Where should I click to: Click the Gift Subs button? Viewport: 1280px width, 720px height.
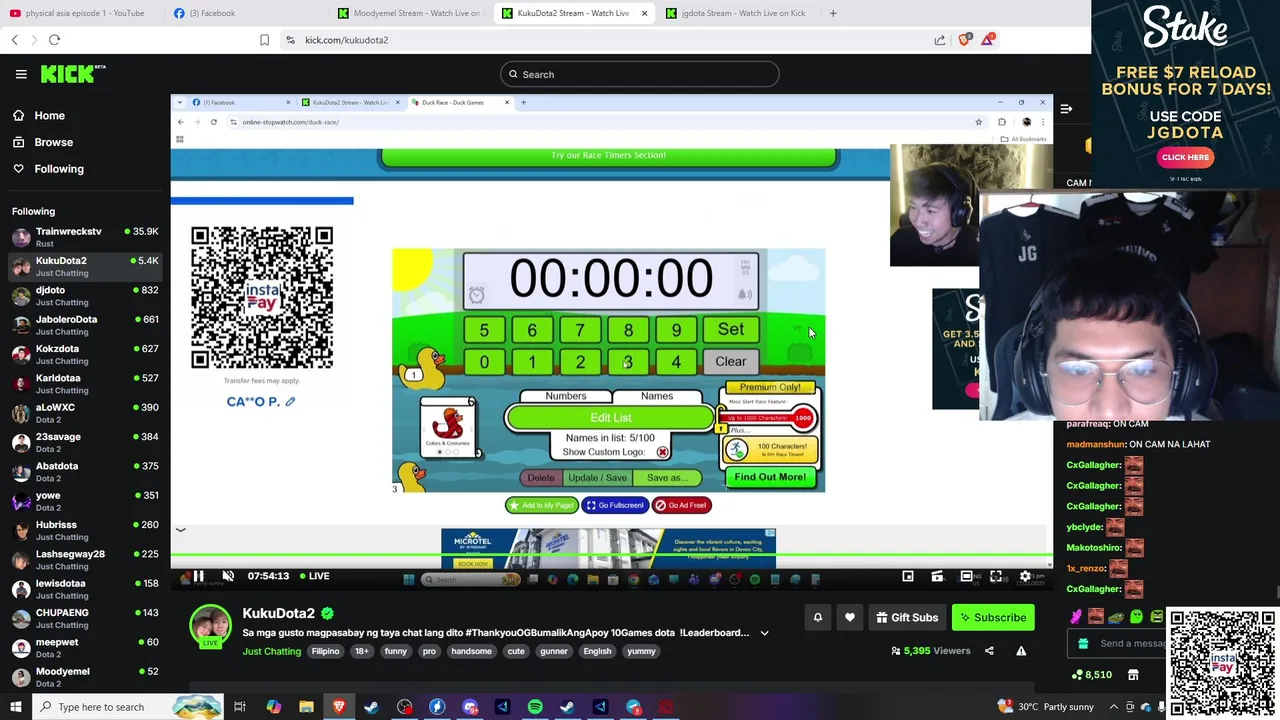[x=907, y=617]
